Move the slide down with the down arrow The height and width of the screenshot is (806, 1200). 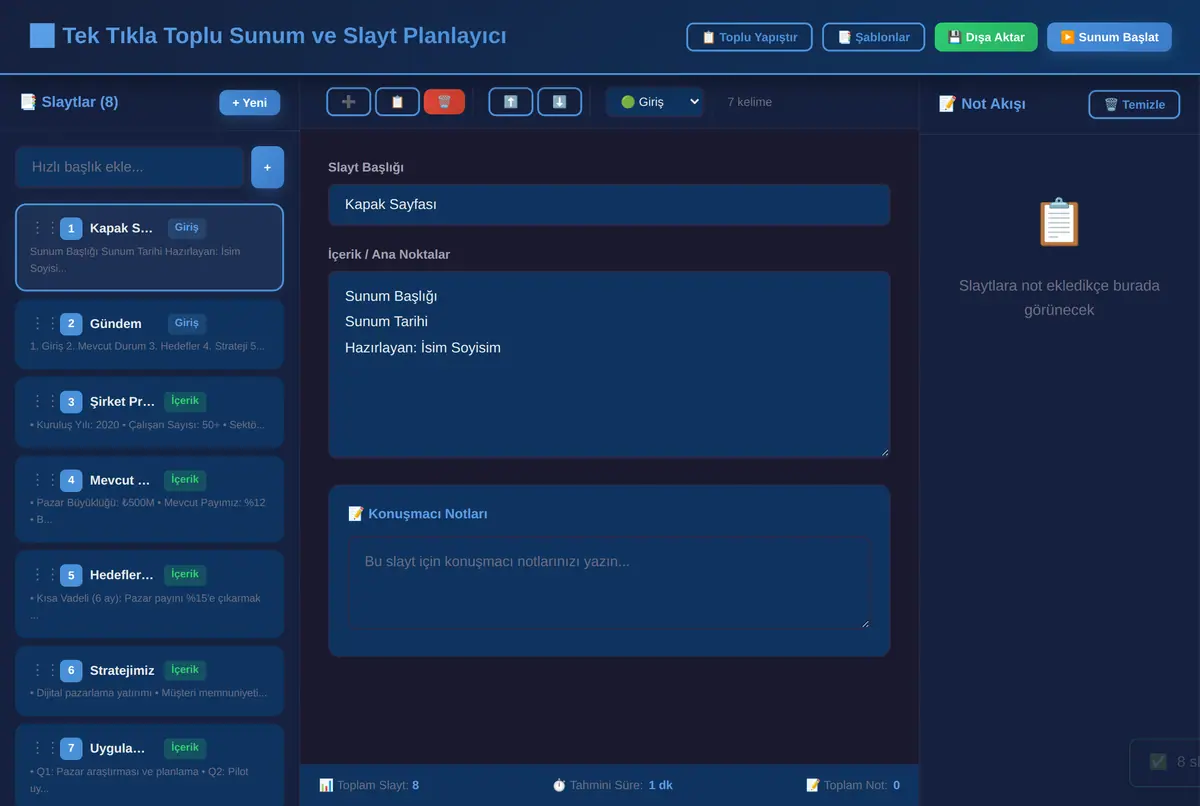click(x=559, y=102)
